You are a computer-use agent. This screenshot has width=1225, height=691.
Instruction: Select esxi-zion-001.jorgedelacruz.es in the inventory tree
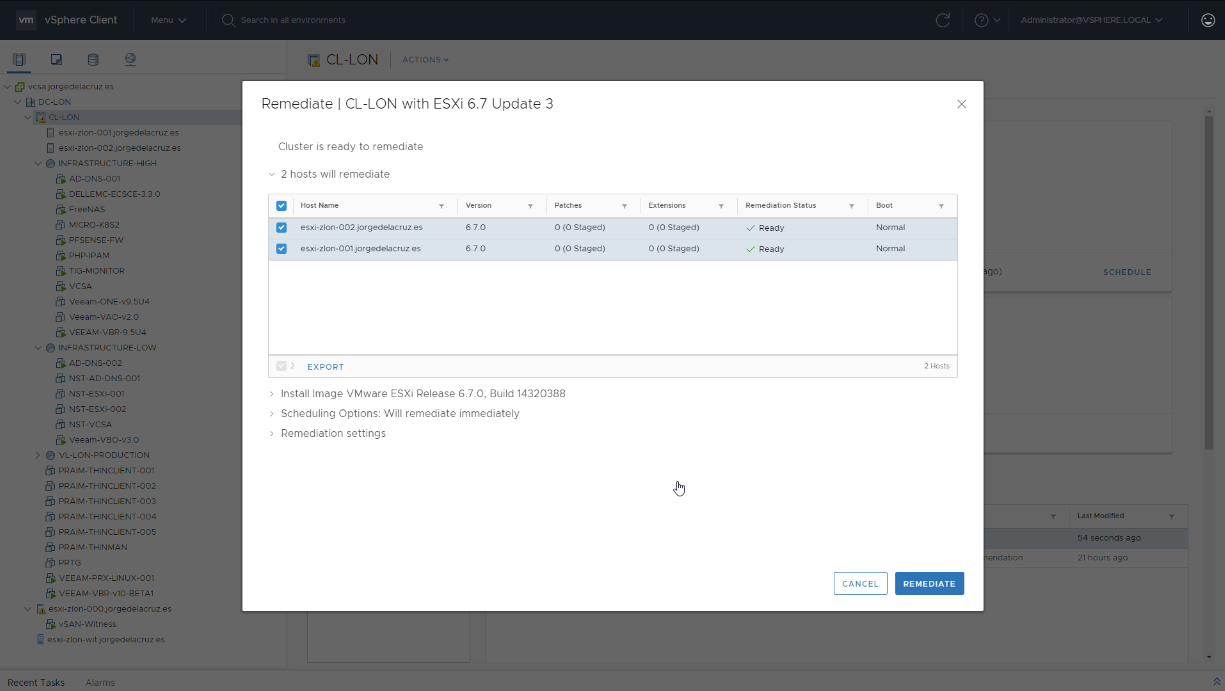(x=119, y=133)
